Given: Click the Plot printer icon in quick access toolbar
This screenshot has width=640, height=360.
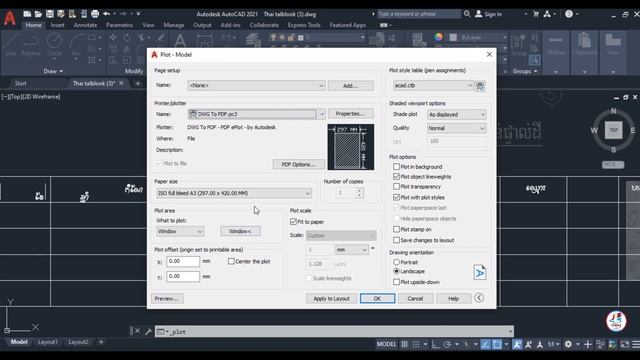Looking at the screenshot, I should point(95,14).
